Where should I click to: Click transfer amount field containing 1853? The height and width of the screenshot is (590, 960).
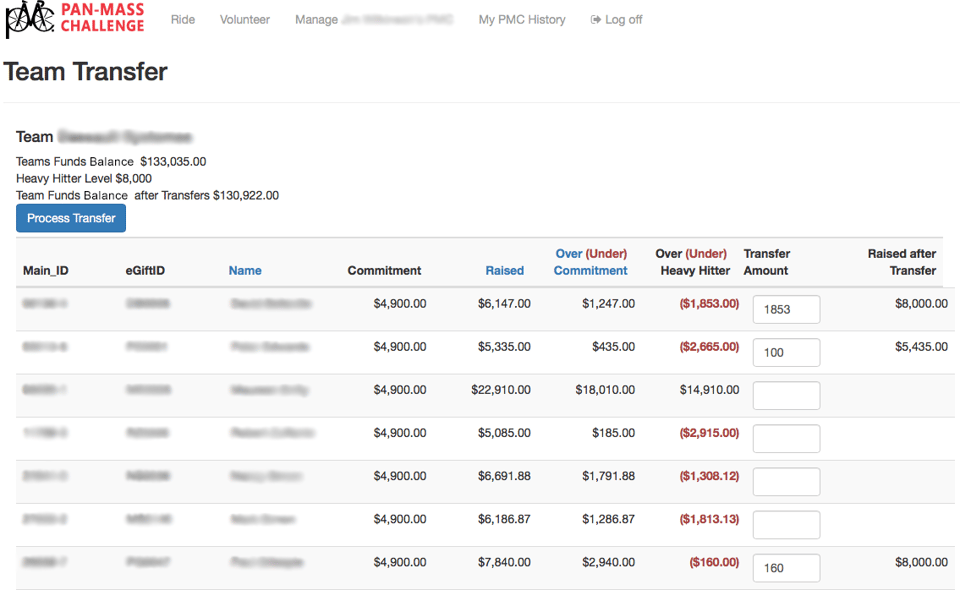point(786,310)
